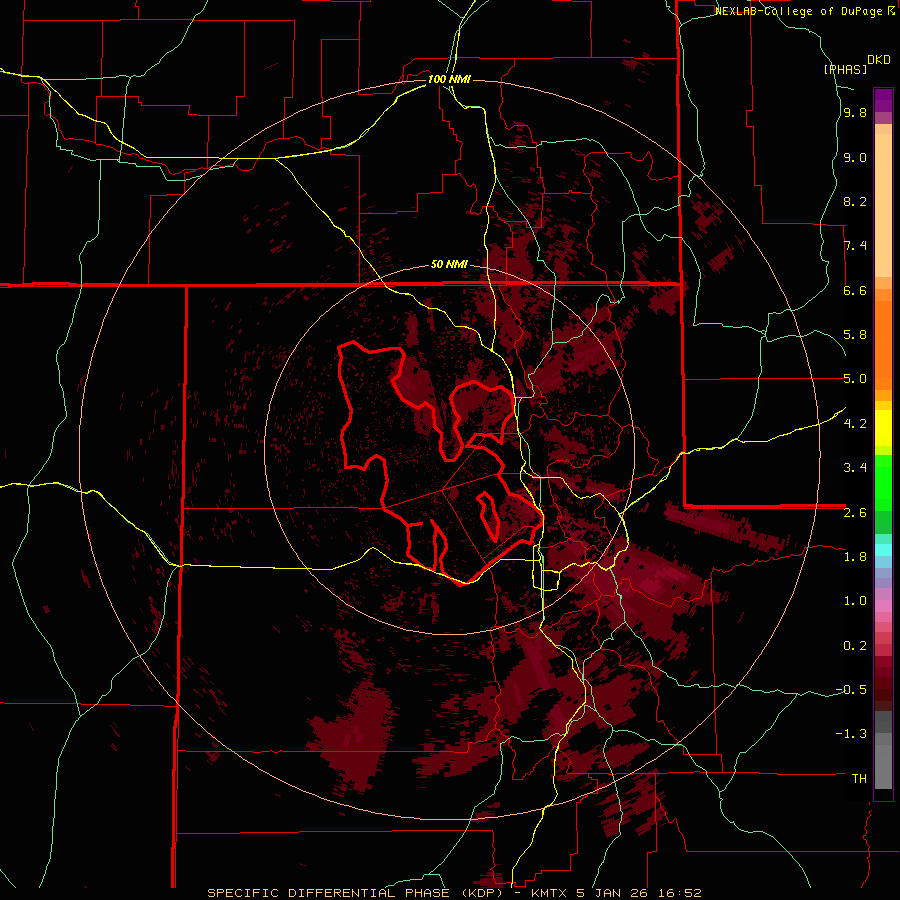Click the 6.6 value on the scale

[x=855, y=290]
